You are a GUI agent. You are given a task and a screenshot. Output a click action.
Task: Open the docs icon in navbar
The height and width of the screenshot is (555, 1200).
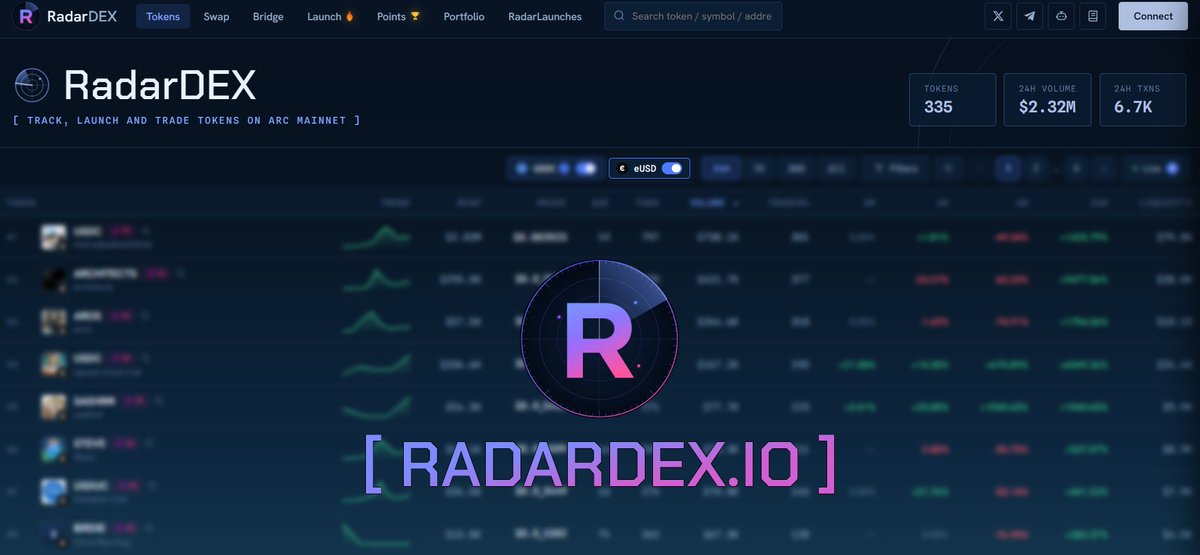point(1093,16)
